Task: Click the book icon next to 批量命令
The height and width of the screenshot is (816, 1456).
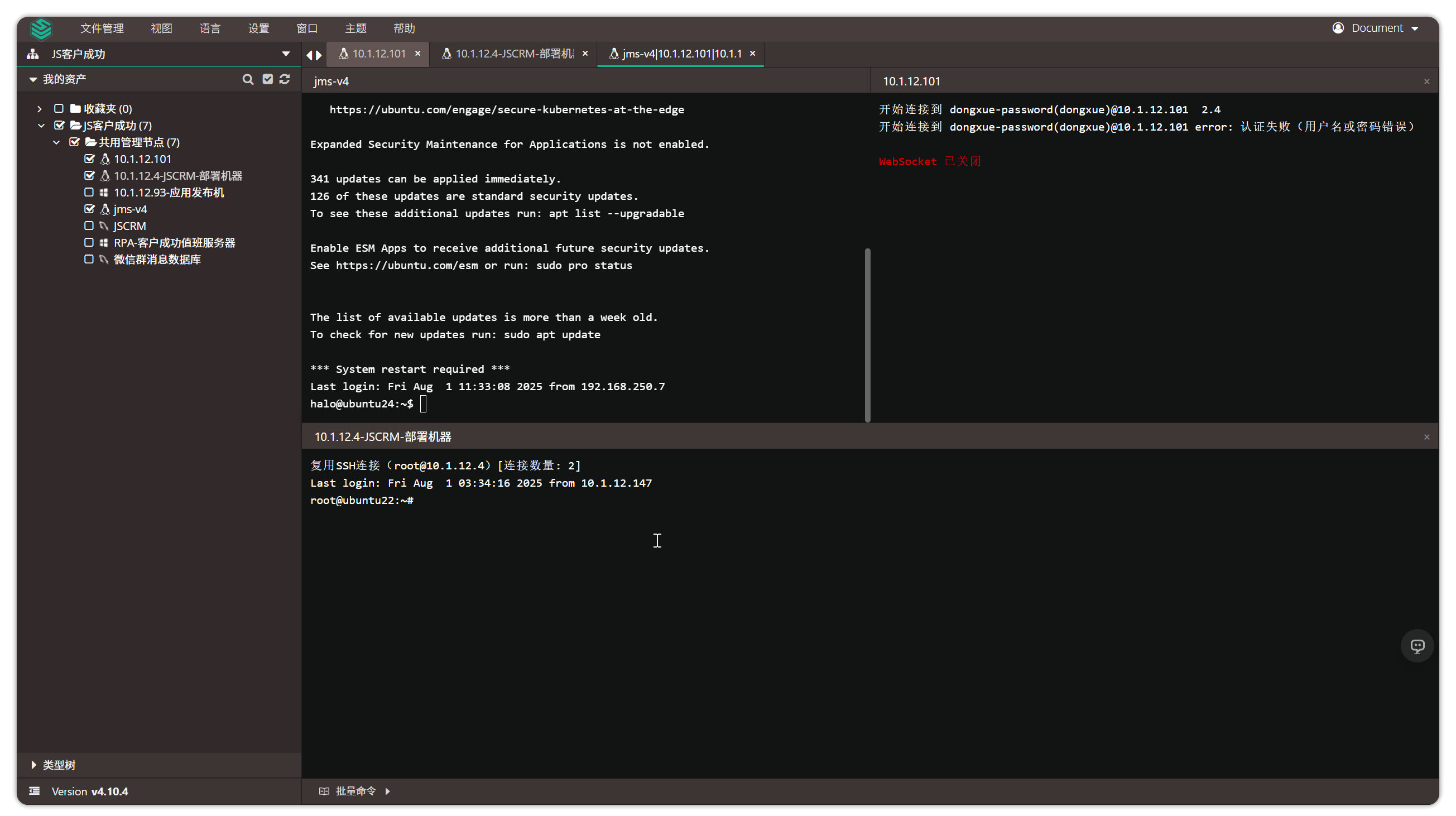Action: click(x=324, y=791)
